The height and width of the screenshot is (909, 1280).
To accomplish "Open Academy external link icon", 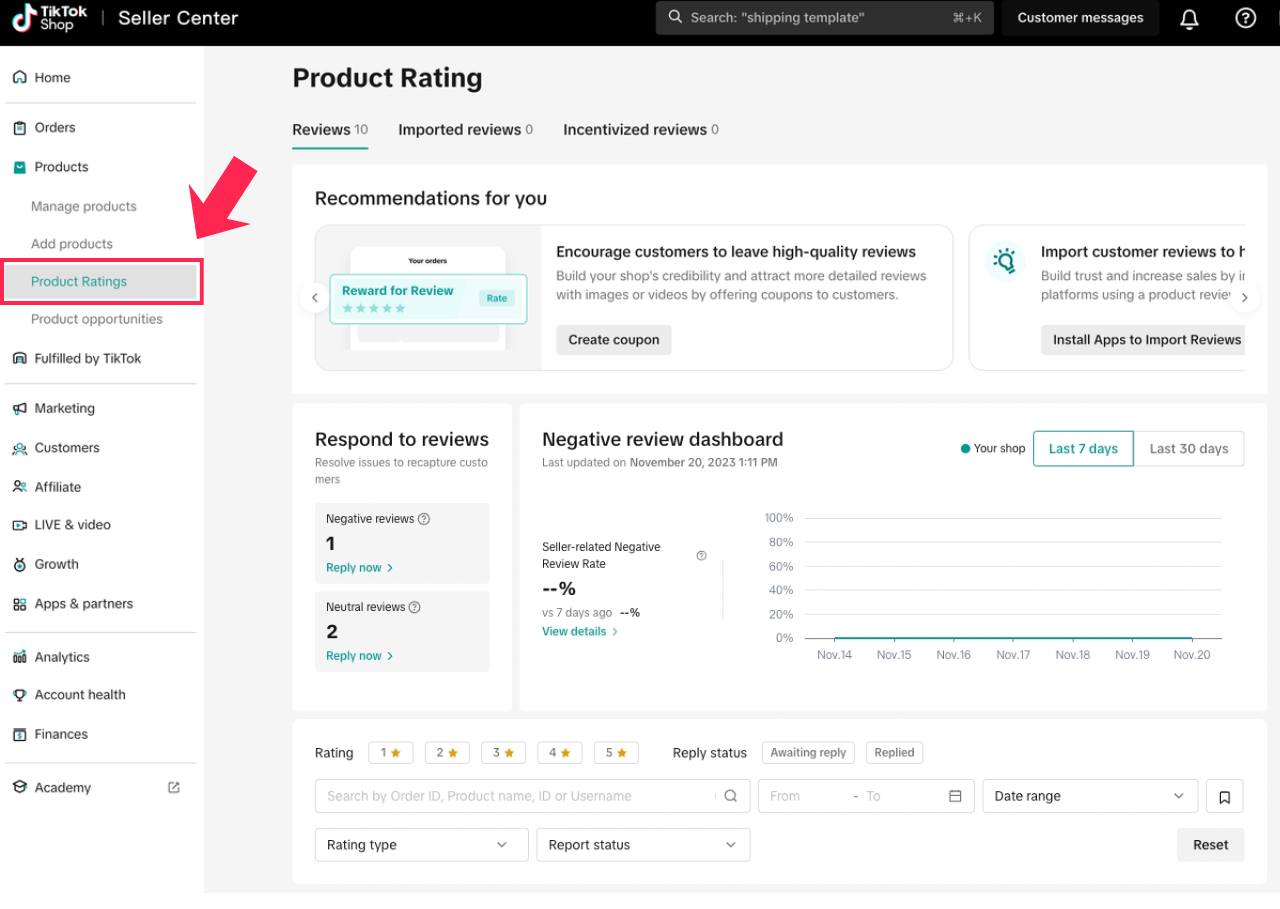I will [174, 787].
